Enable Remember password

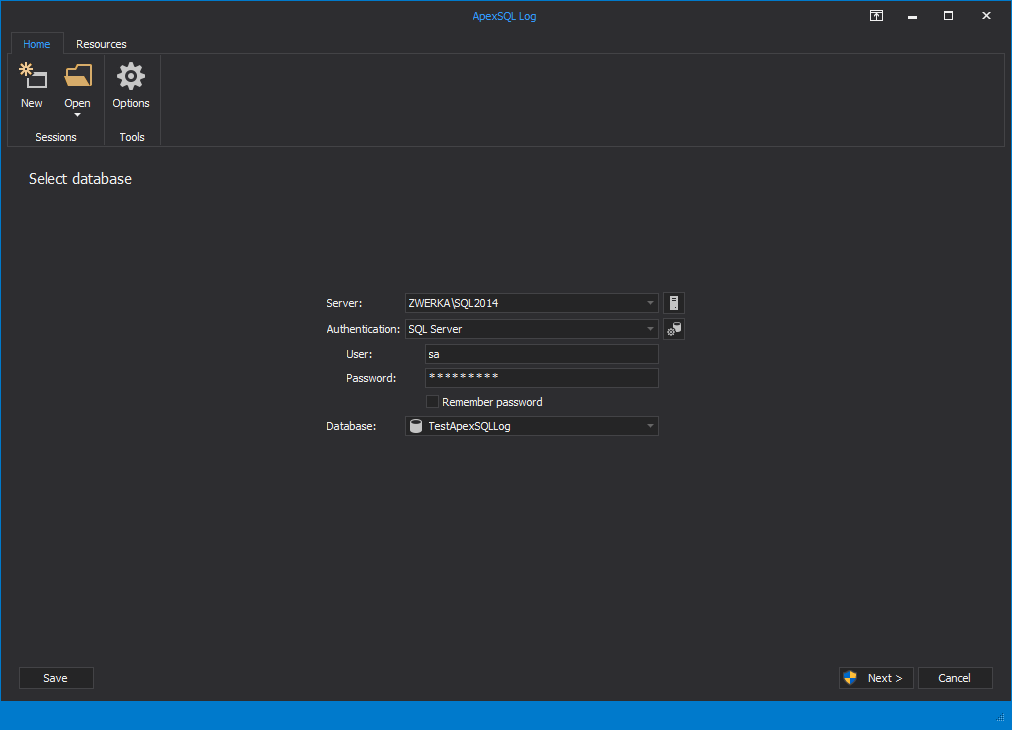tap(432, 401)
